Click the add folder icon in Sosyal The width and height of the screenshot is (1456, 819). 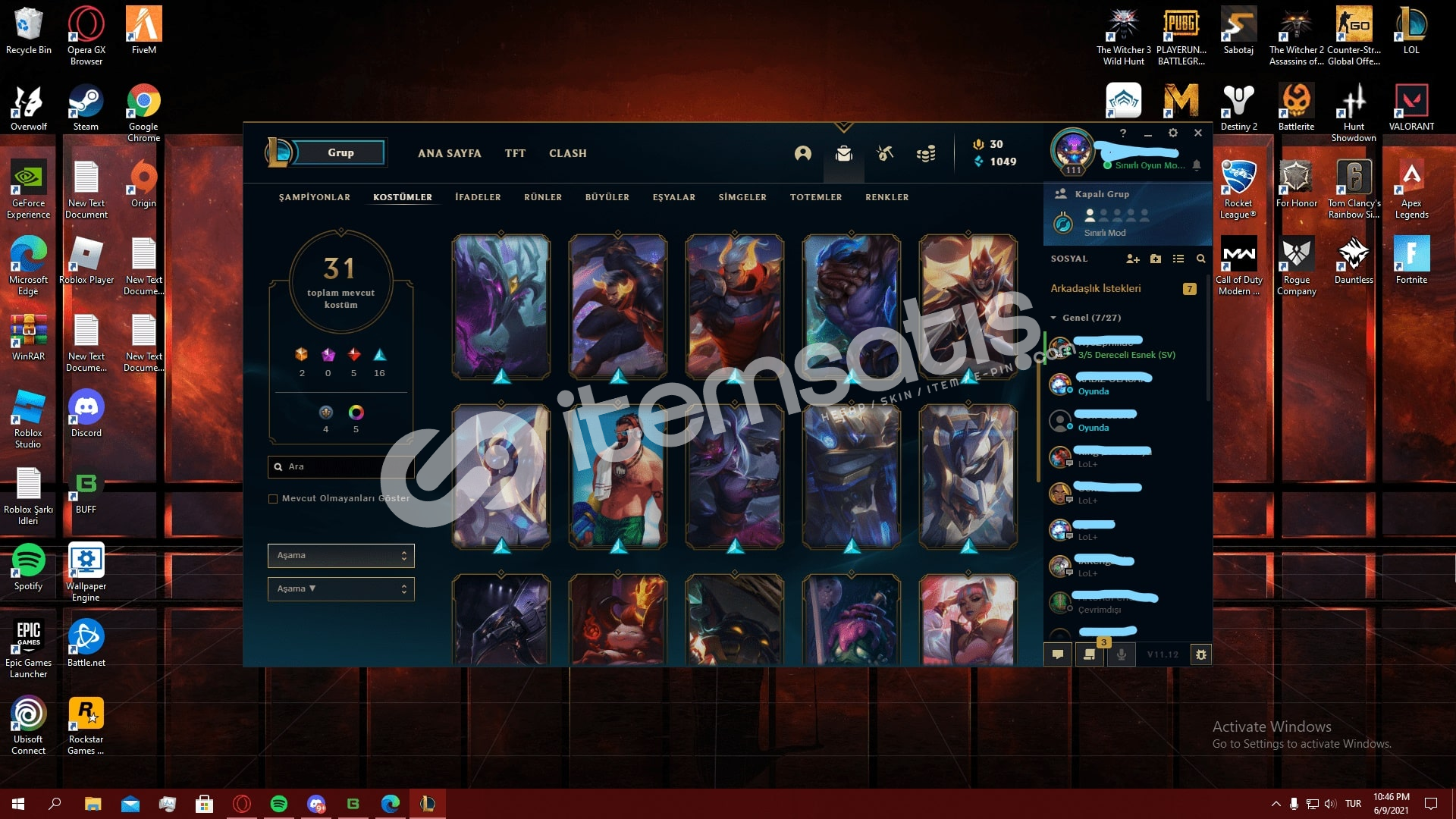1156,259
